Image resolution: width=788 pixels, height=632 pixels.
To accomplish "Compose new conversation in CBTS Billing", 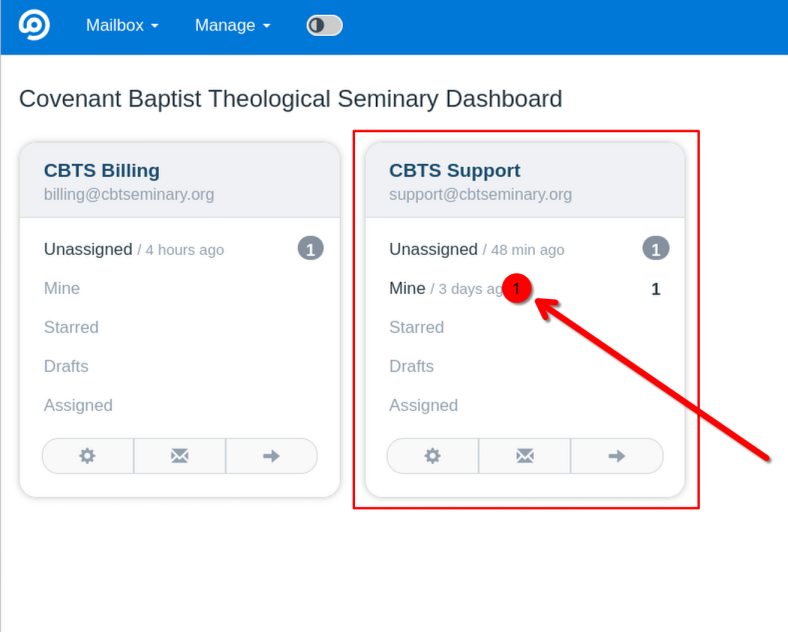I will pyautogui.click(x=180, y=456).
